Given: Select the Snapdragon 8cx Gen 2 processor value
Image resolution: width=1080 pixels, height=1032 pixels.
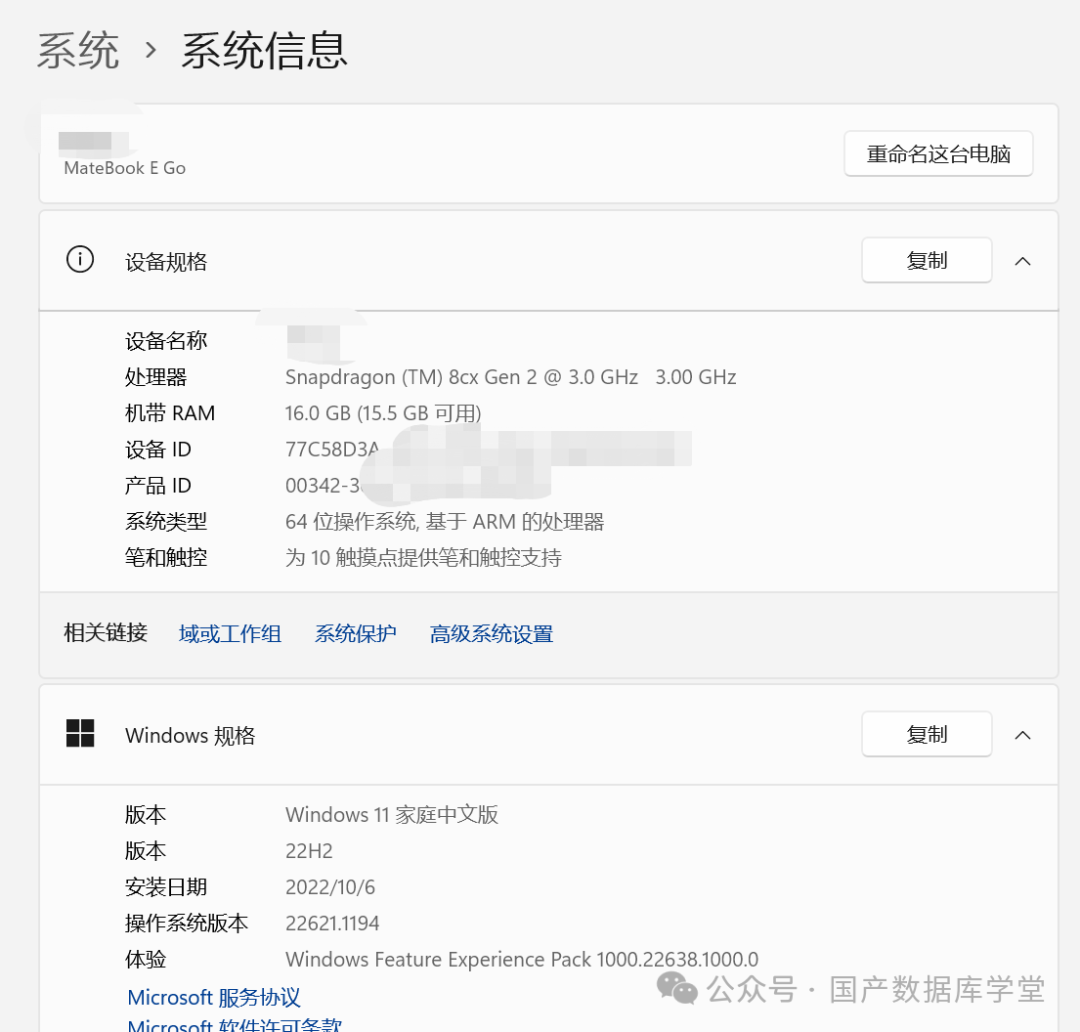Looking at the screenshot, I should pos(510,377).
